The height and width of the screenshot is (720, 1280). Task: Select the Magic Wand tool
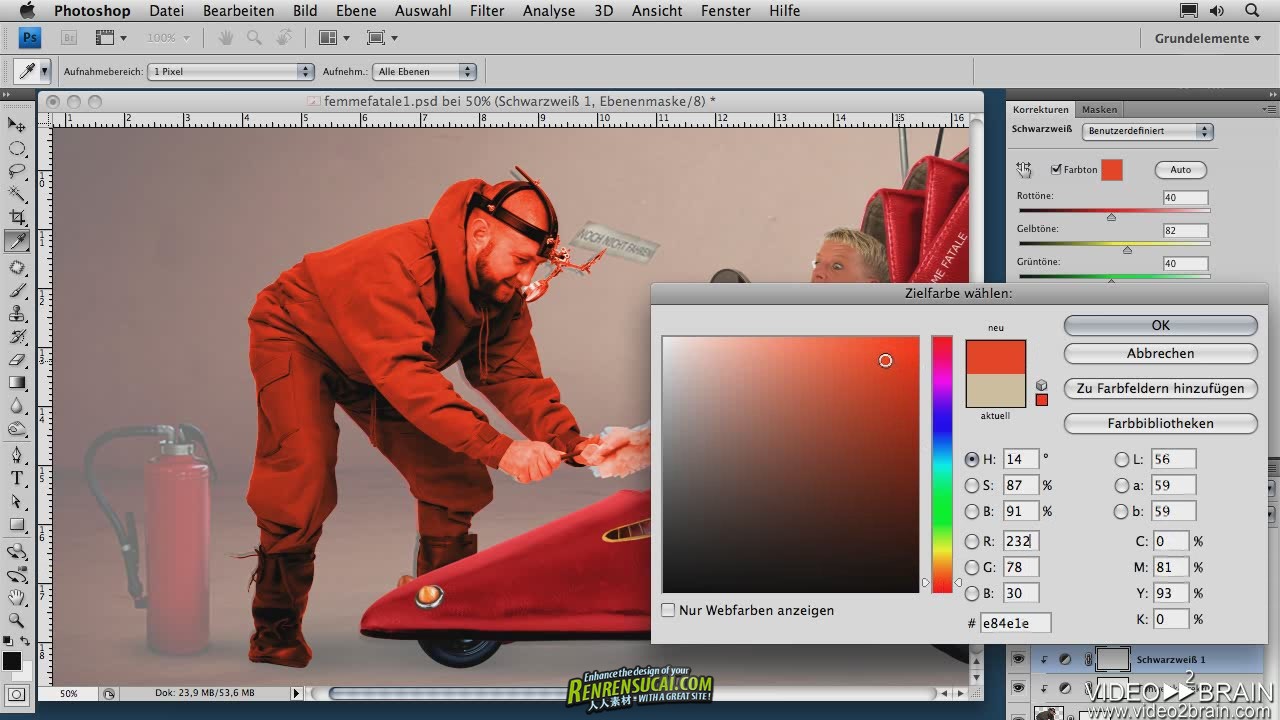coord(17,194)
